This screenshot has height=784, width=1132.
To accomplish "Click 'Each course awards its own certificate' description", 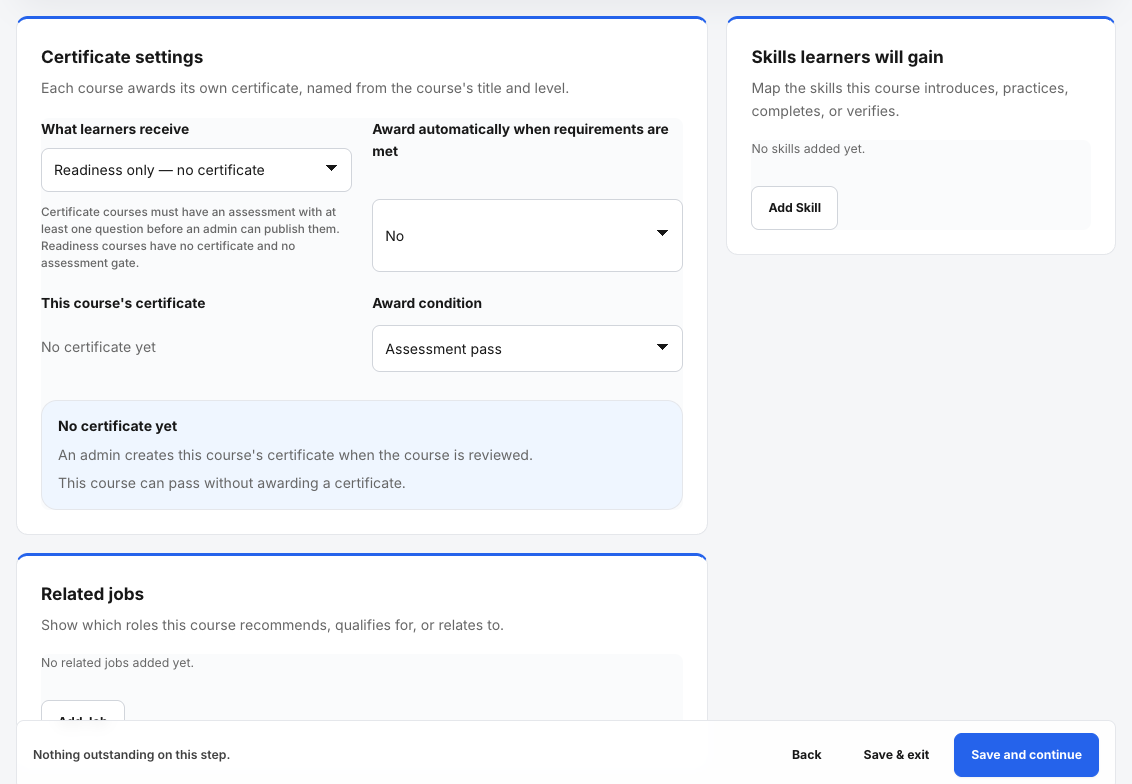I will tap(305, 88).
